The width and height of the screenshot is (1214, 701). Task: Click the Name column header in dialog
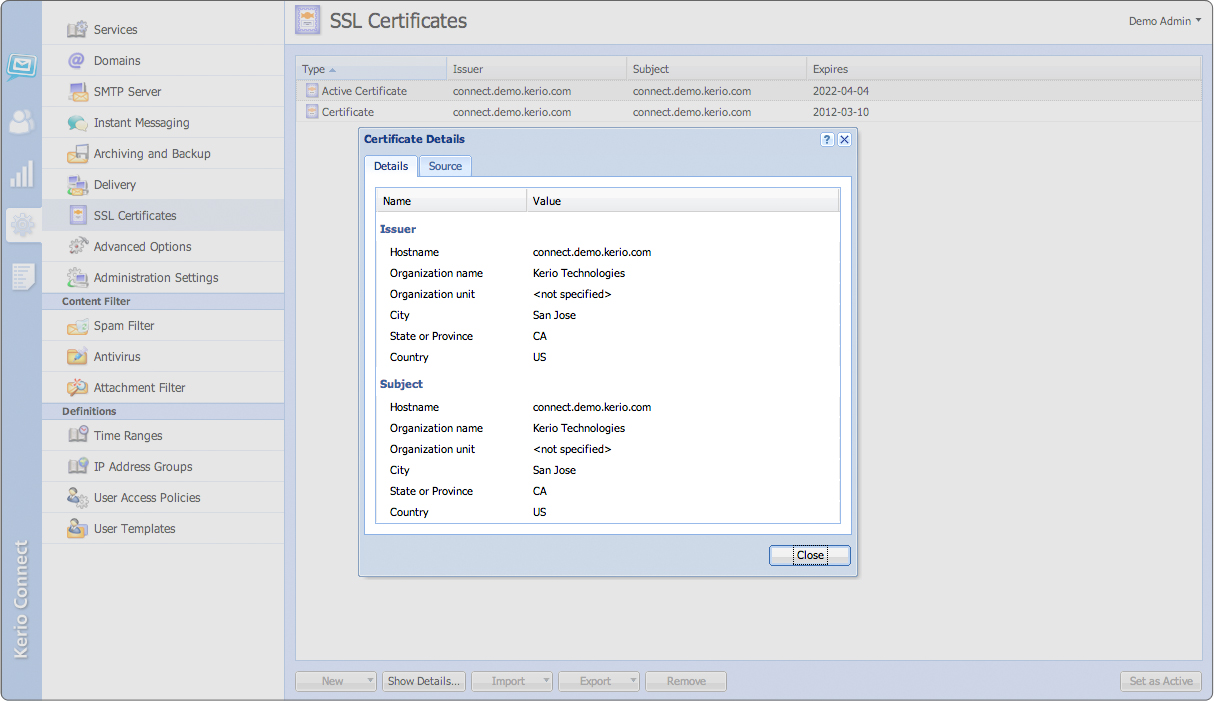coord(451,201)
